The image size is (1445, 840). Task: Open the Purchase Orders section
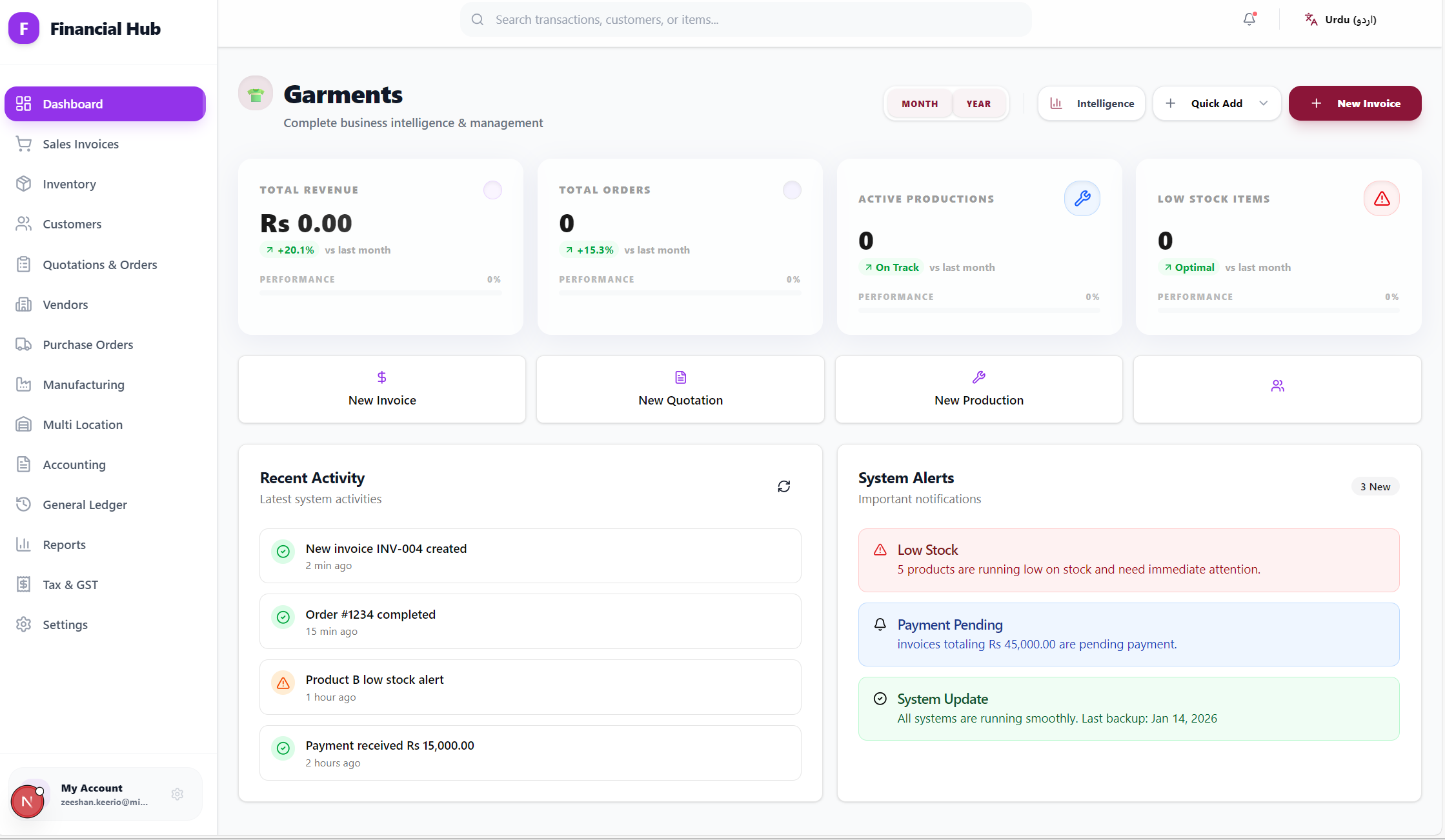pos(87,345)
